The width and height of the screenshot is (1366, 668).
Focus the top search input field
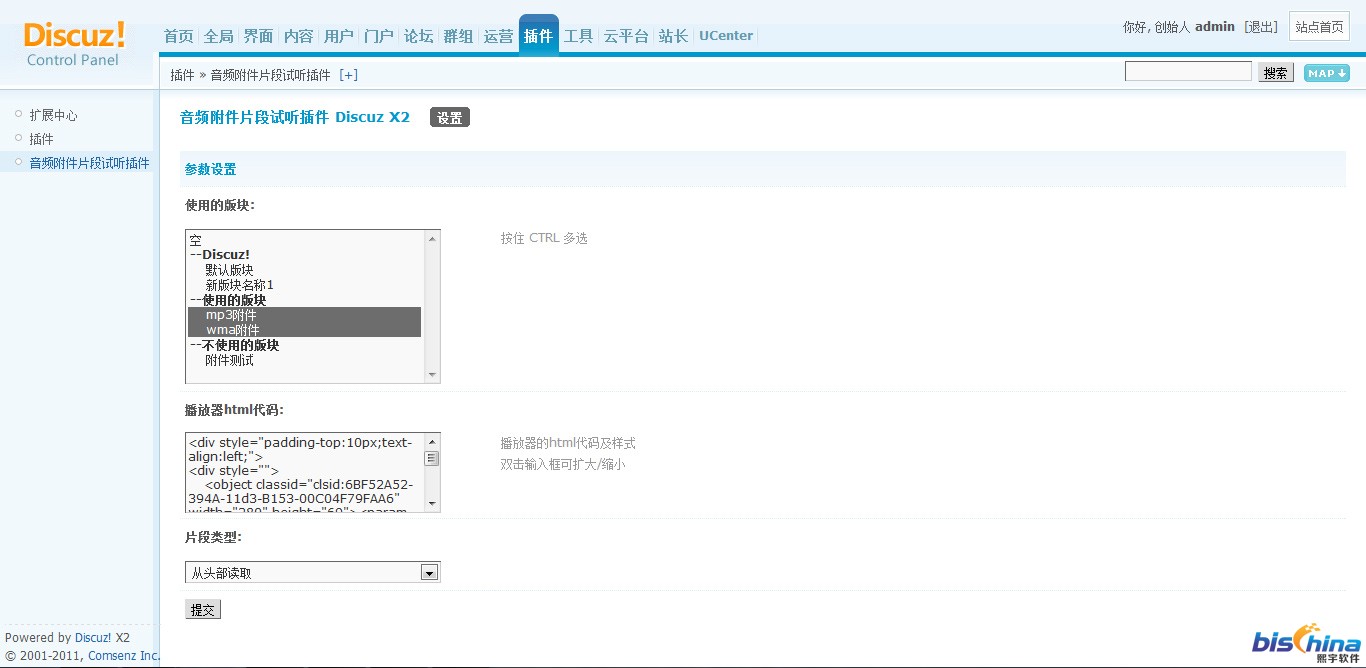pos(1188,72)
